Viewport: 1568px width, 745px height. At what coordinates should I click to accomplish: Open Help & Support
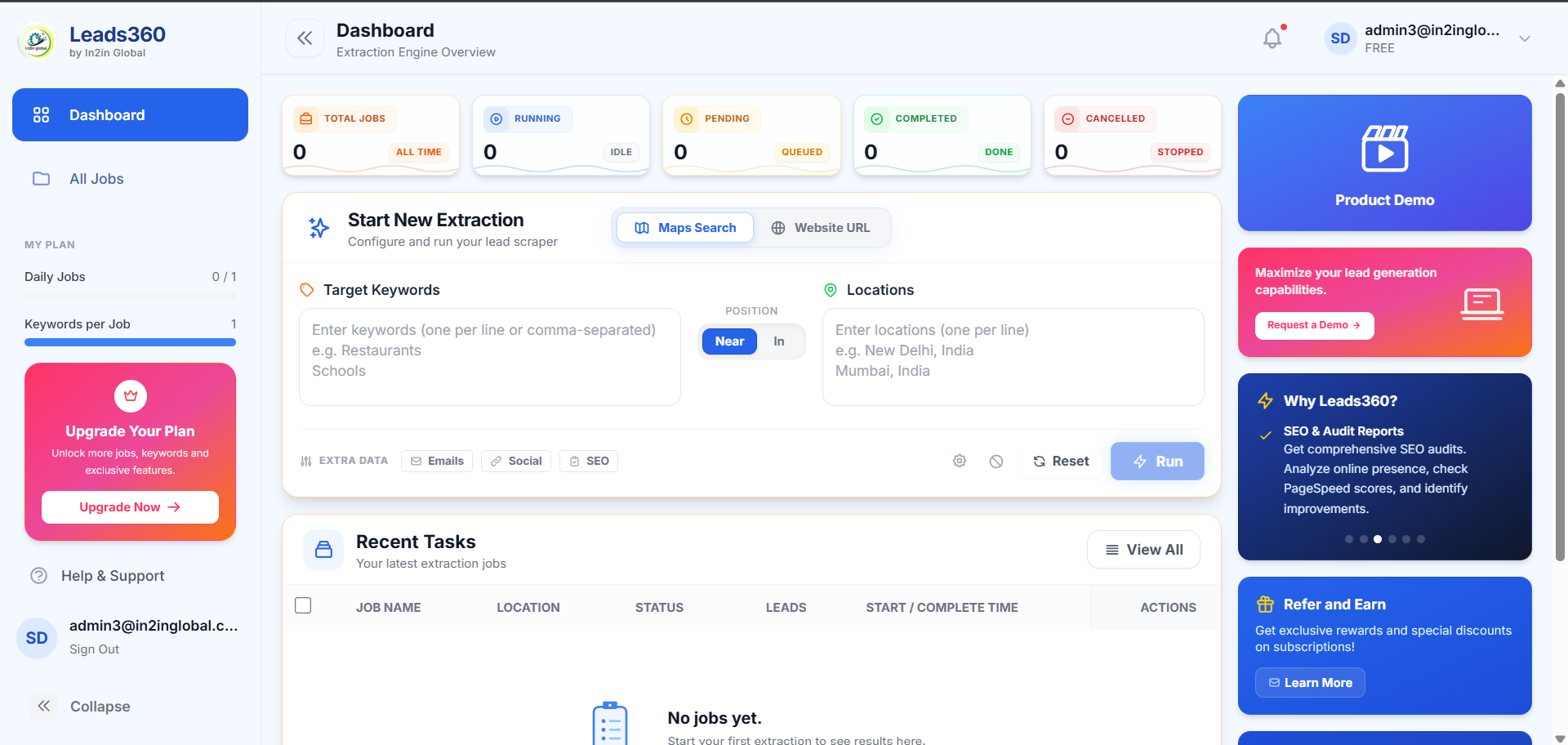pos(113,576)
